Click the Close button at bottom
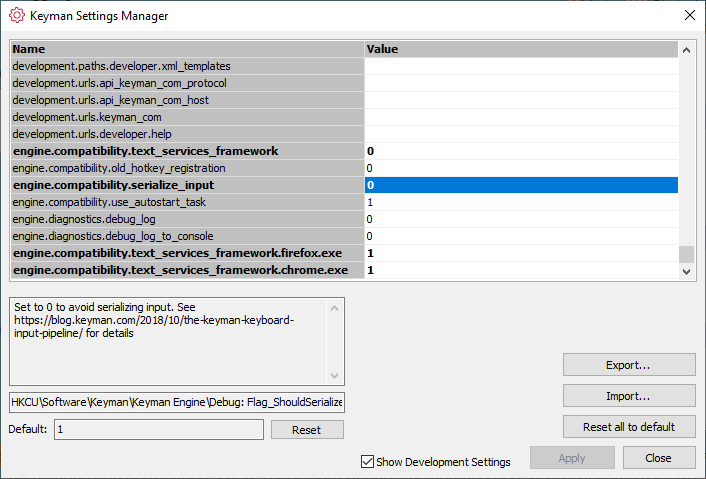The height and width of the screenshot is (479, 706). [x=659, y=458]
